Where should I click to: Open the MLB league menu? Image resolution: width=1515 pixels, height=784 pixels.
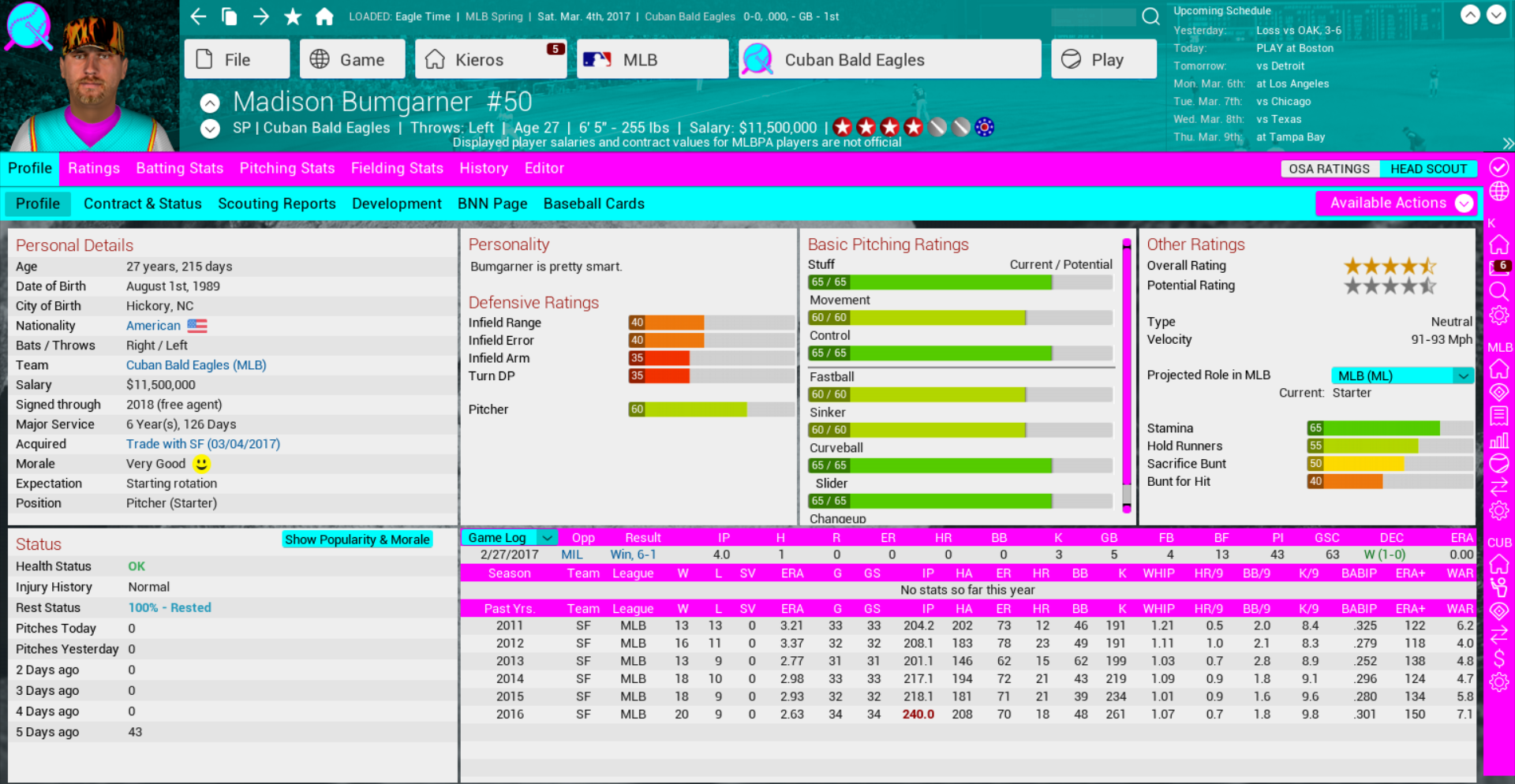(653, 59)
